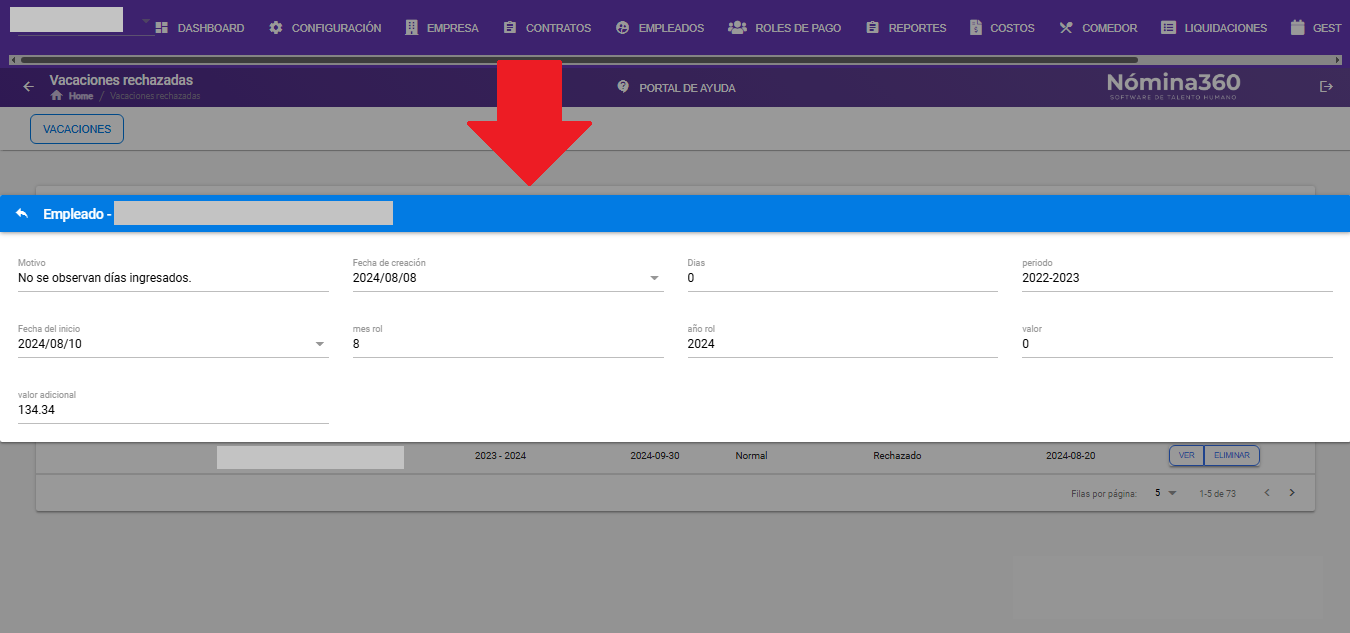Click the empleados face icon
Image resolution: width=1350 pixels, height=633 pixels.
click(622, 28)
